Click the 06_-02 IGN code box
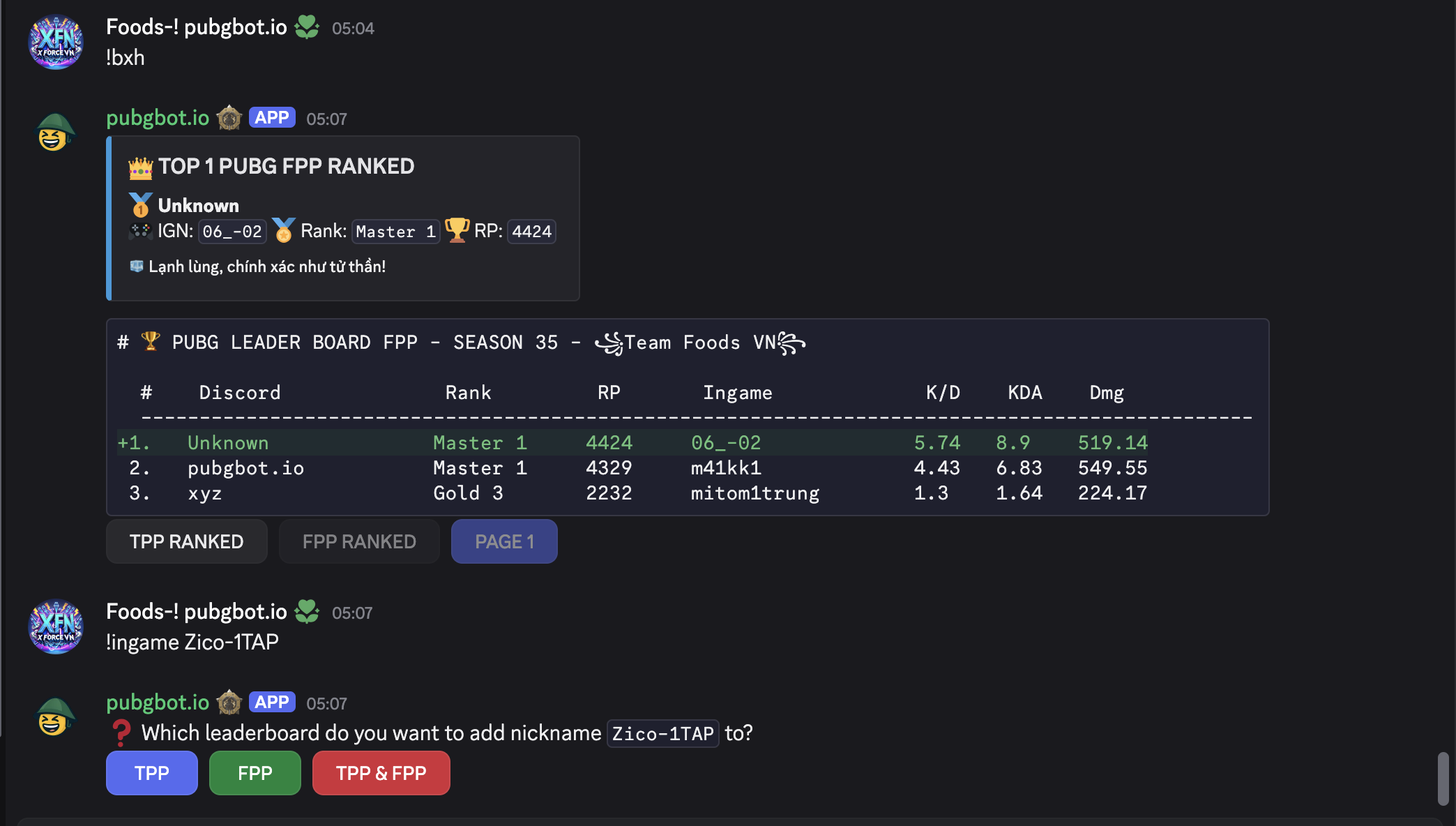Image resolution: width=1456 pixels, height=826 pixels. pos(232,232)
